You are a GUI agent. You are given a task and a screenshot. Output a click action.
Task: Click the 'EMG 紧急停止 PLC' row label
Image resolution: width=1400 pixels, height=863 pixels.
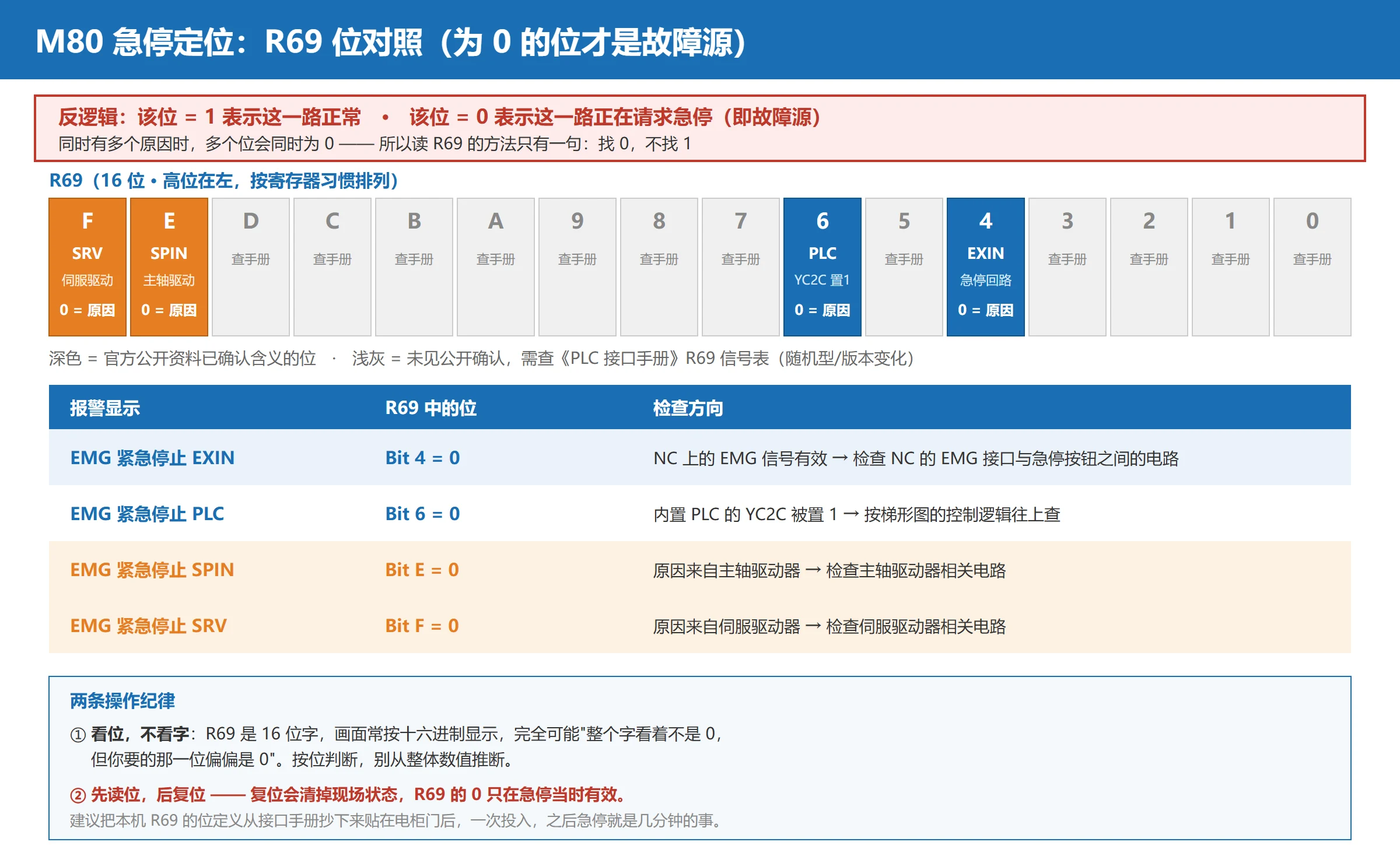pos(147,514)
